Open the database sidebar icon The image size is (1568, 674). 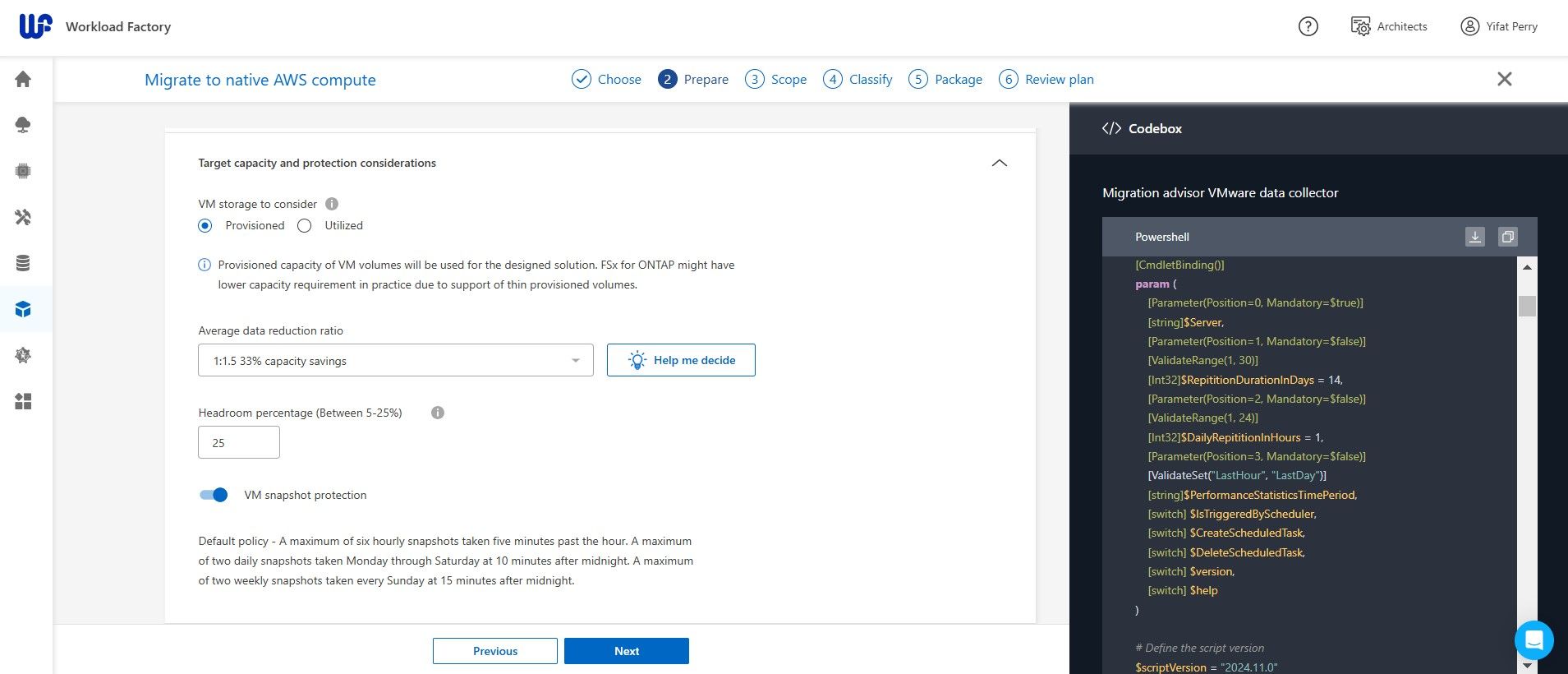click(x=23, y=263)
